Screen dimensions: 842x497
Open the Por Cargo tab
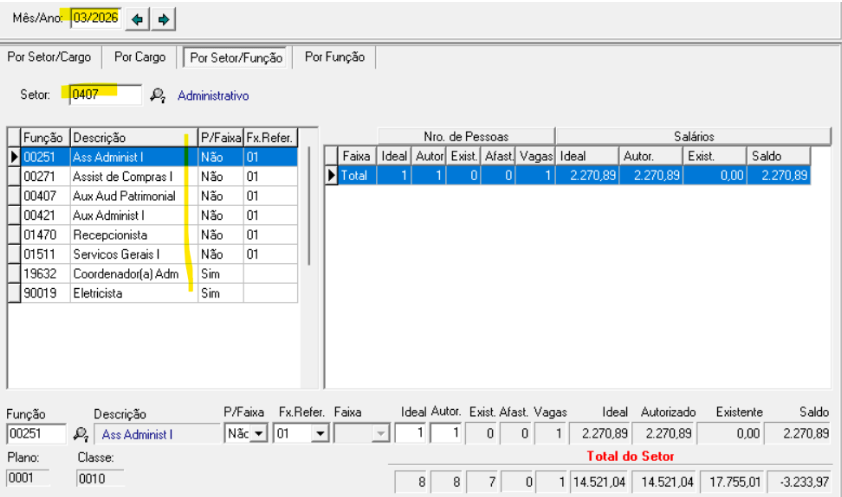point(140,58)
